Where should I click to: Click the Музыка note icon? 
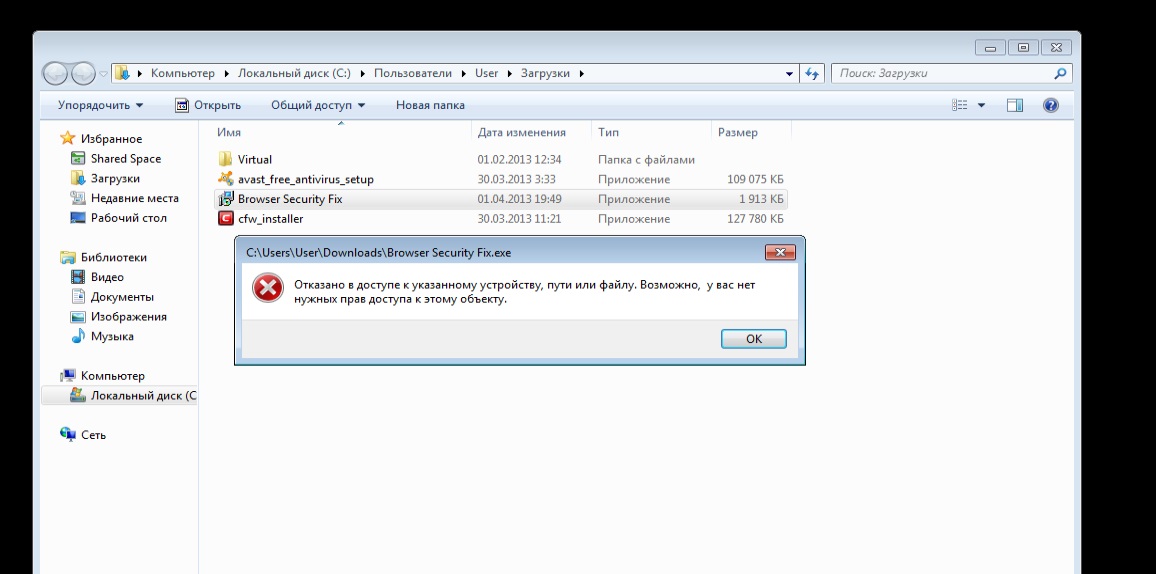pos(77,337)
